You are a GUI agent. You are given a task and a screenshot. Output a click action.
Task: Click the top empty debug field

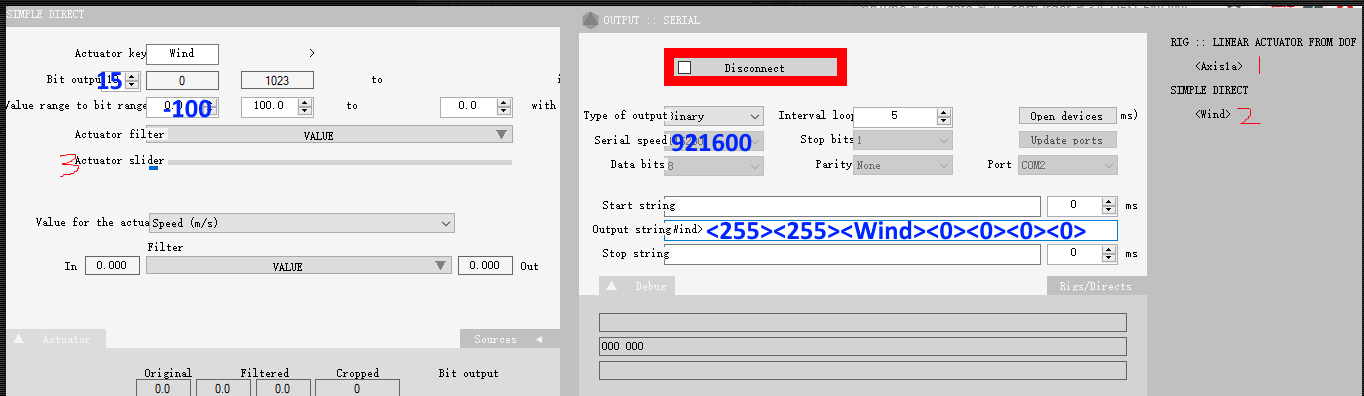[863, 322]
